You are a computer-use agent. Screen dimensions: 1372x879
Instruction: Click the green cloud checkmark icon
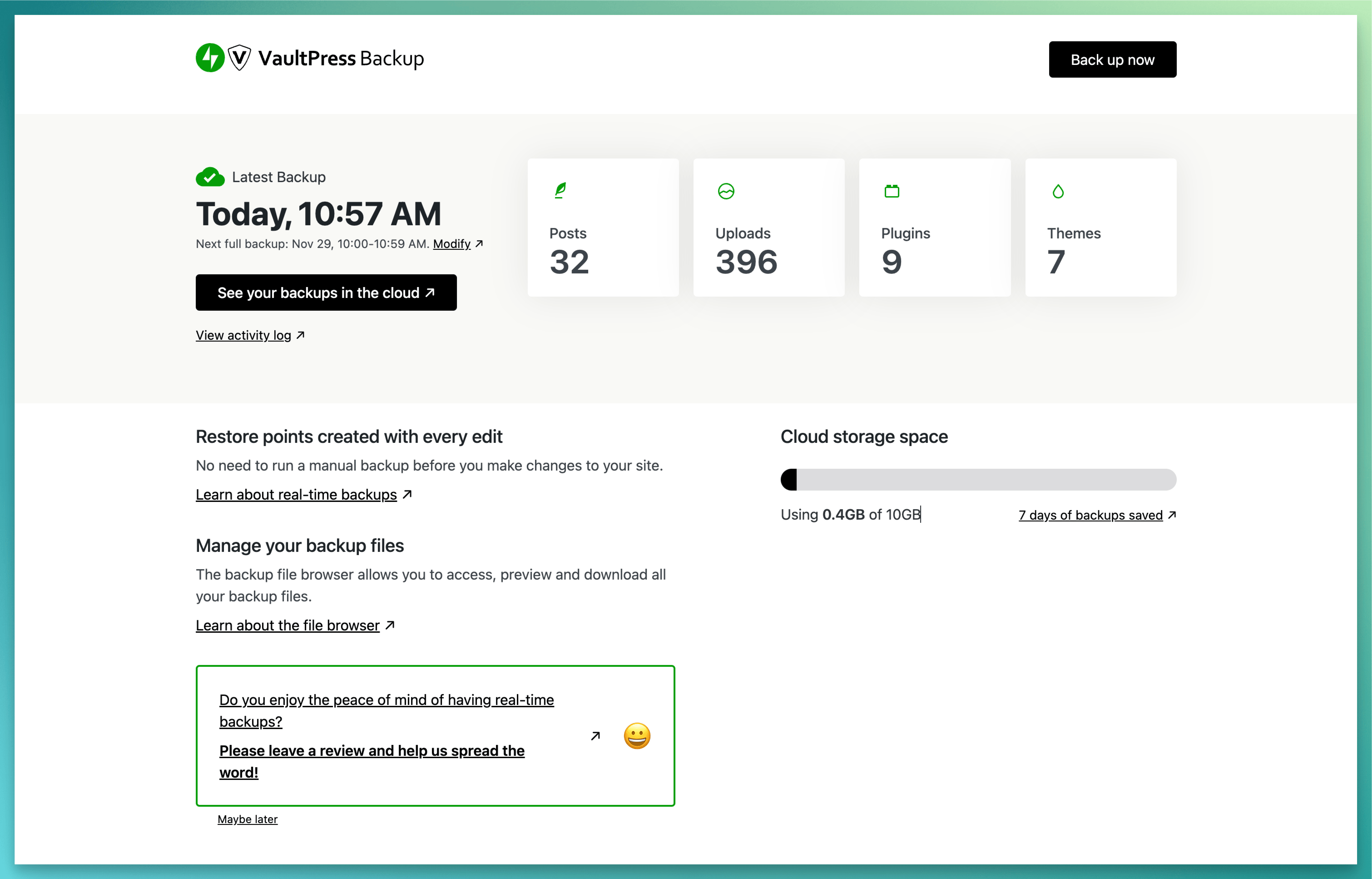[210, 177]
